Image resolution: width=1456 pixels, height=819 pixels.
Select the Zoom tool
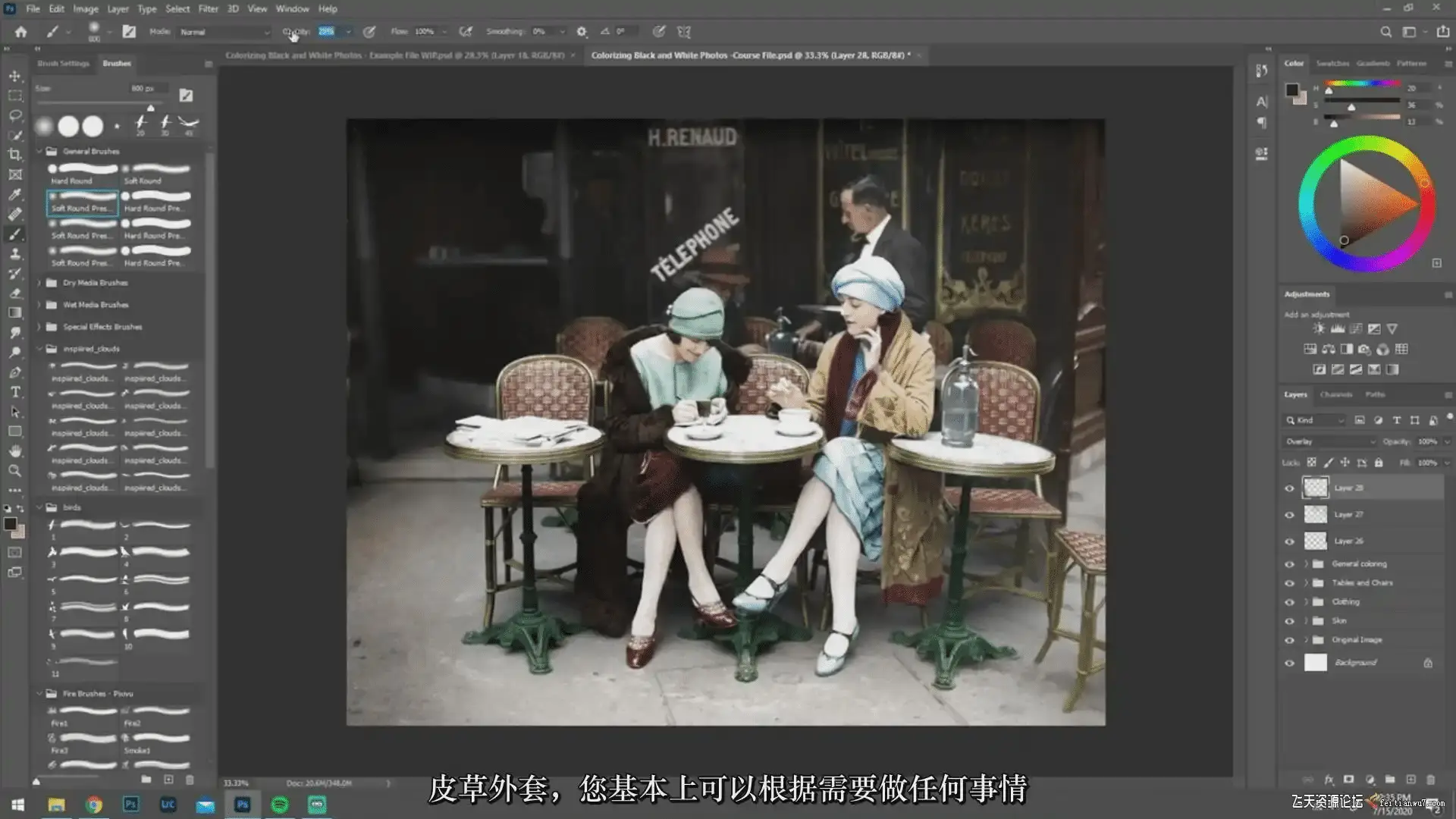coord(14,471)
